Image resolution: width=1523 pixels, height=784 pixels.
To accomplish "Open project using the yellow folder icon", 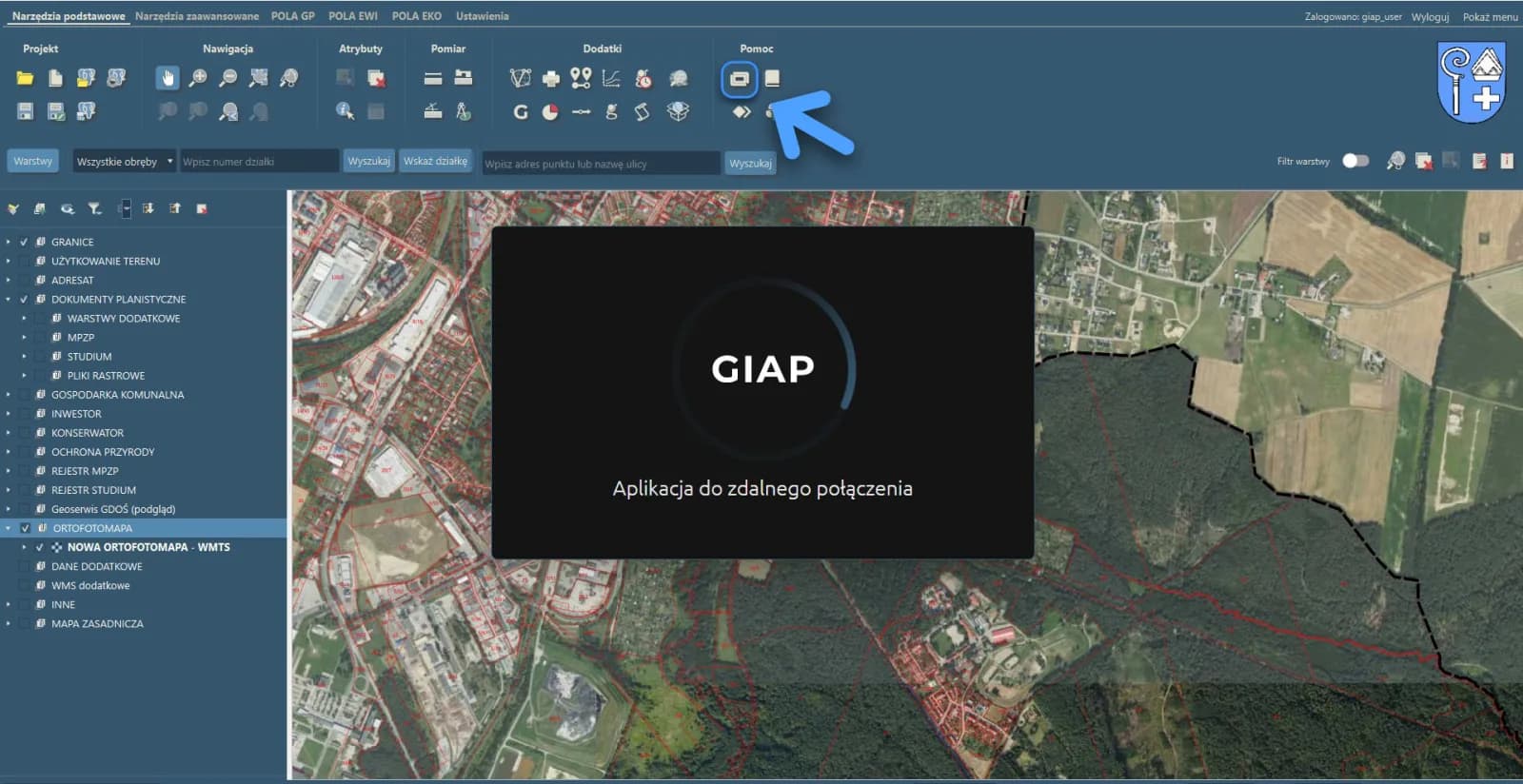I will [26, 78].
